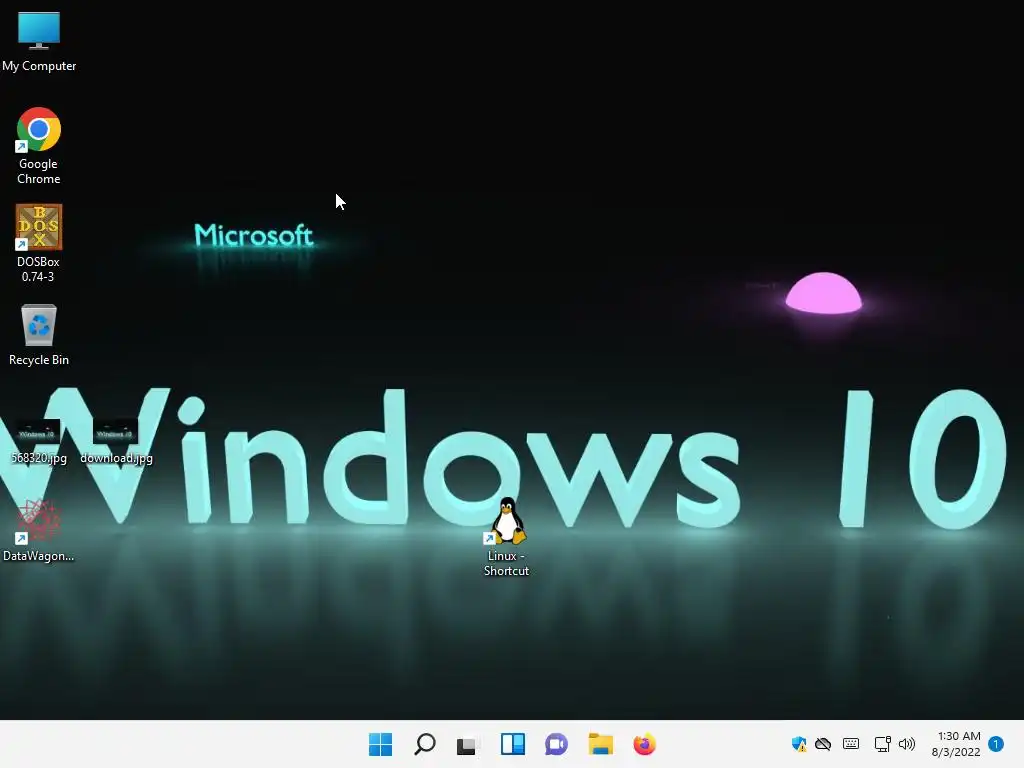The height and width of the screenshot is (768, 1024).
Task: Open Teams Chat from the taskbar
Action: pos(556,744)
